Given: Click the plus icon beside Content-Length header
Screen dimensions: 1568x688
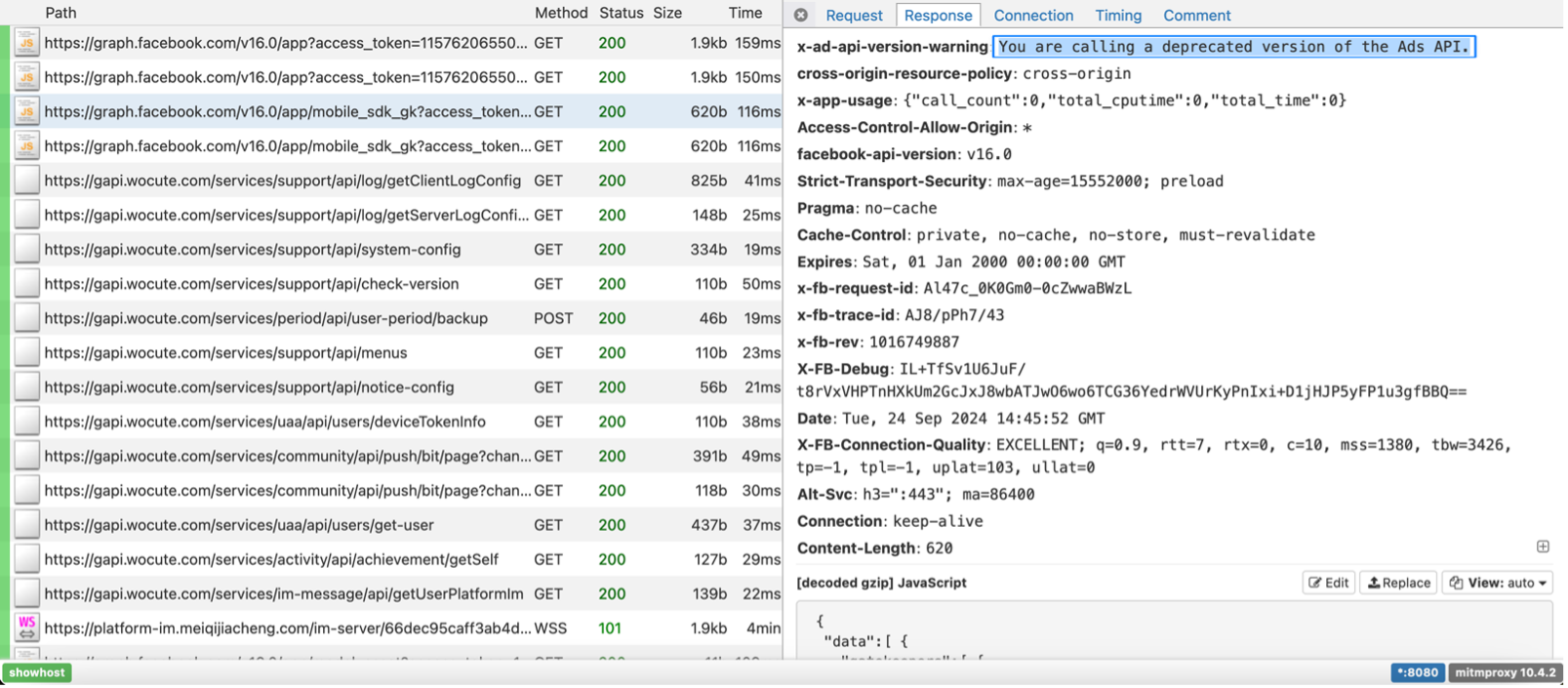Looking at the screenshot, I should [x=1543, y=546].
